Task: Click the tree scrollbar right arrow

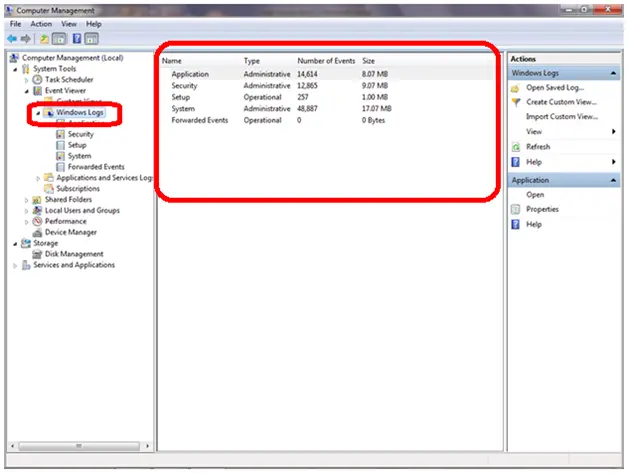Action: pos(147,446)
